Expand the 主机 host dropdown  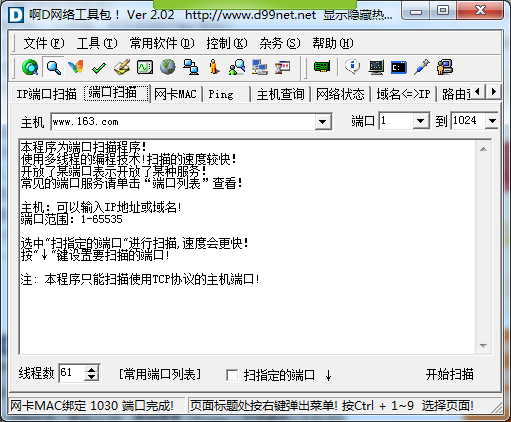click(x=323, y=122)
